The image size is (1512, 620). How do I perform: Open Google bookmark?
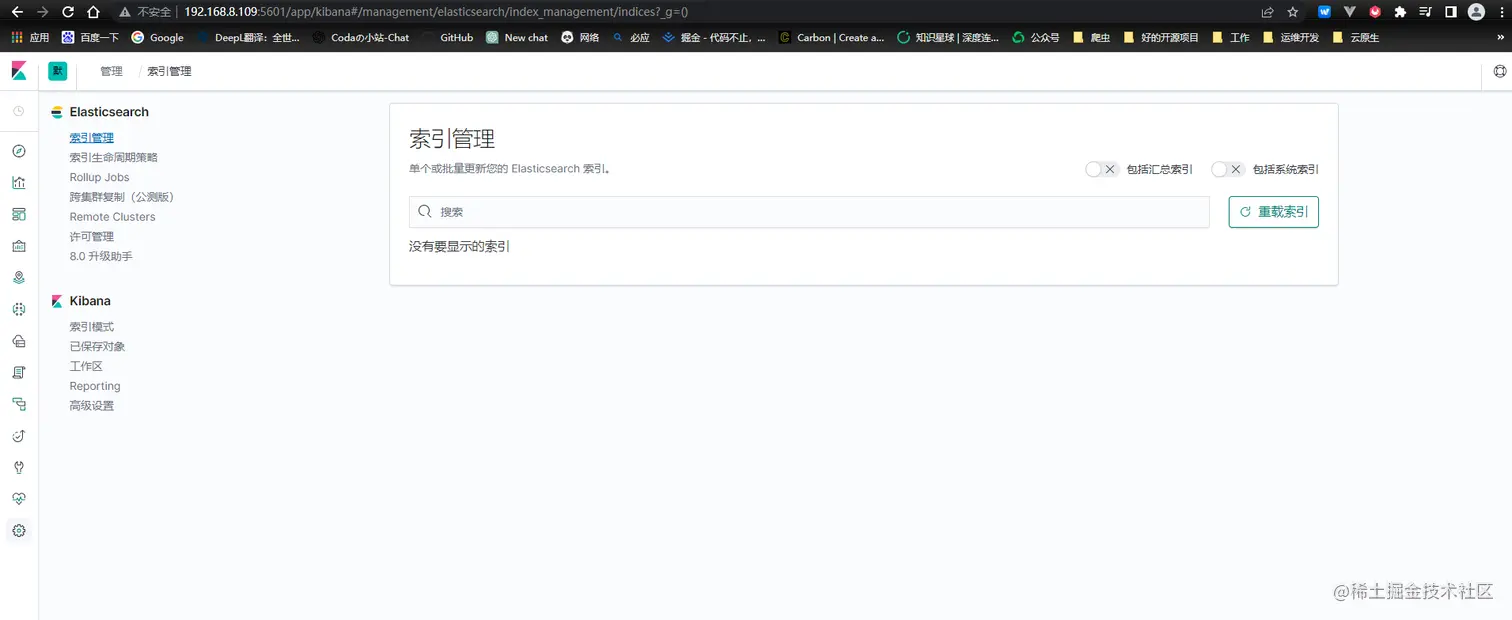coord(158,37)
